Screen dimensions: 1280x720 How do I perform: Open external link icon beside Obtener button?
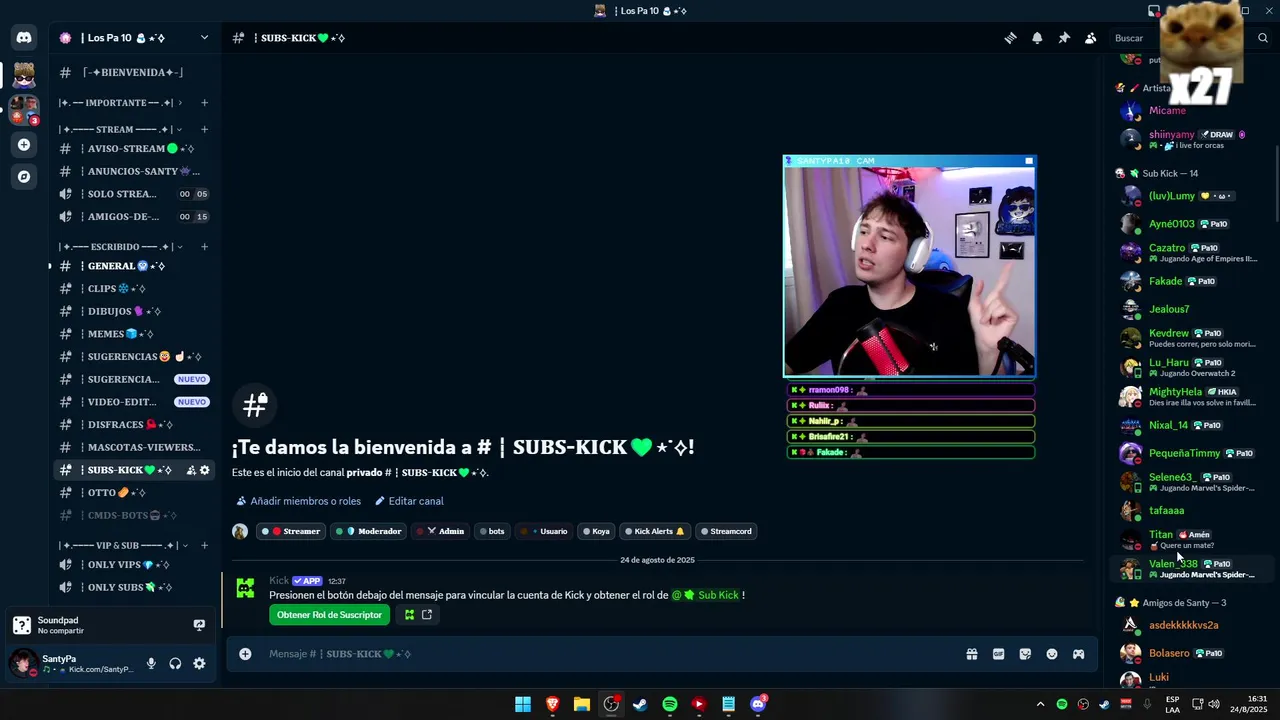coord(427,615)
